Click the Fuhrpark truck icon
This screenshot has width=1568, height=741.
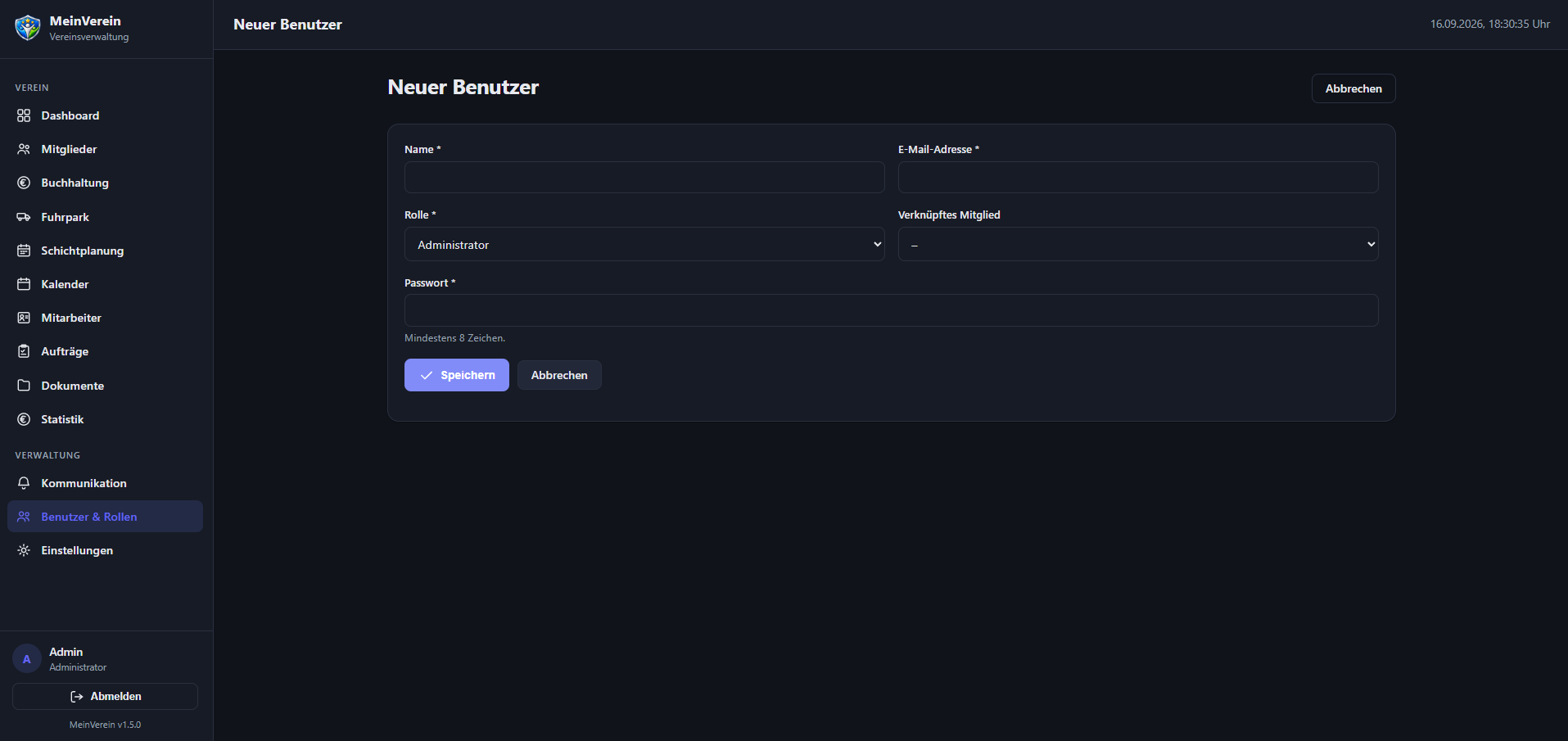click(24, 217)
